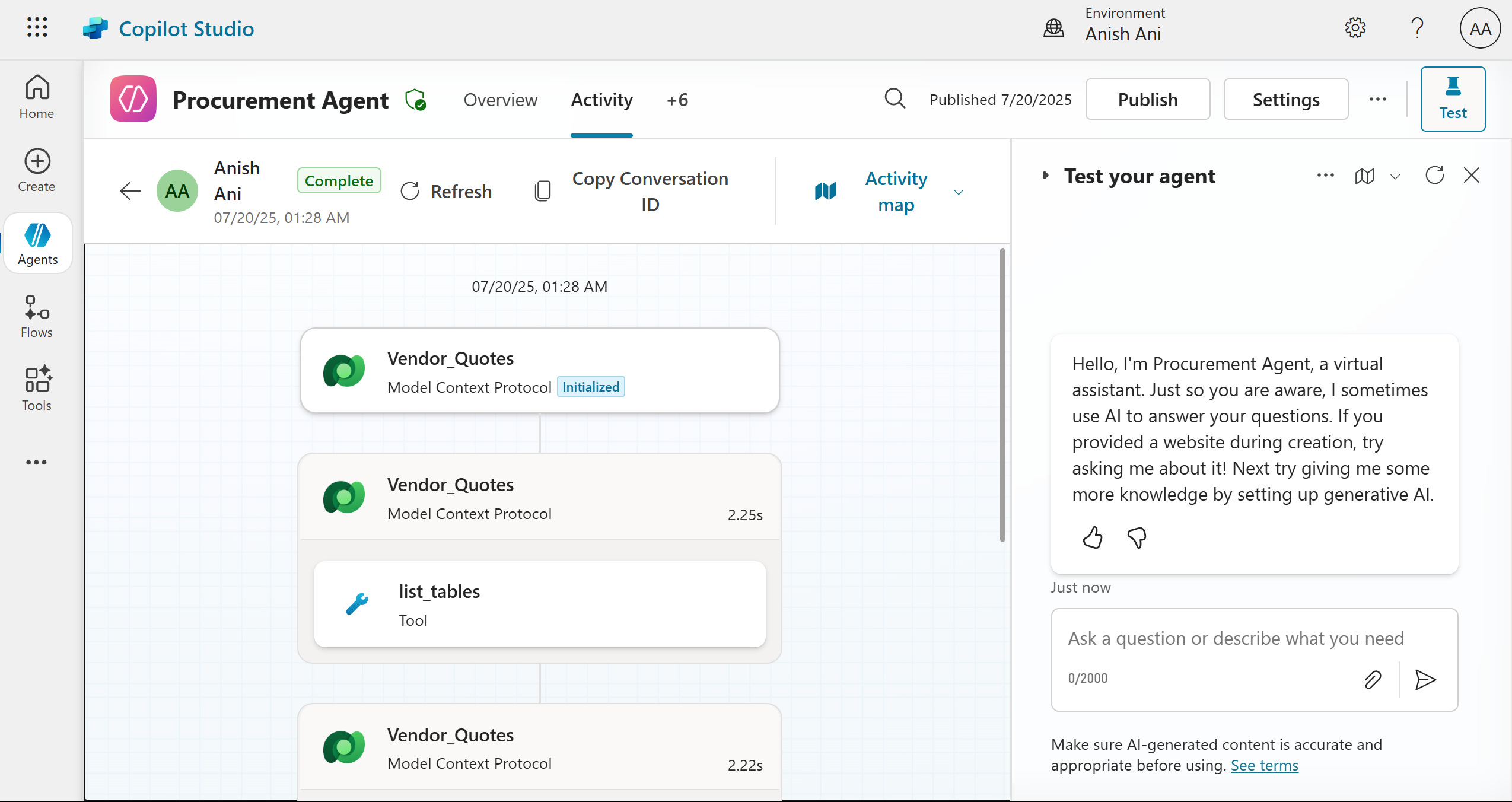Click the conversation canvas vertical scrollbar
The height and width of the screenshot is (802, 1512).
[x=1002, y=395]
